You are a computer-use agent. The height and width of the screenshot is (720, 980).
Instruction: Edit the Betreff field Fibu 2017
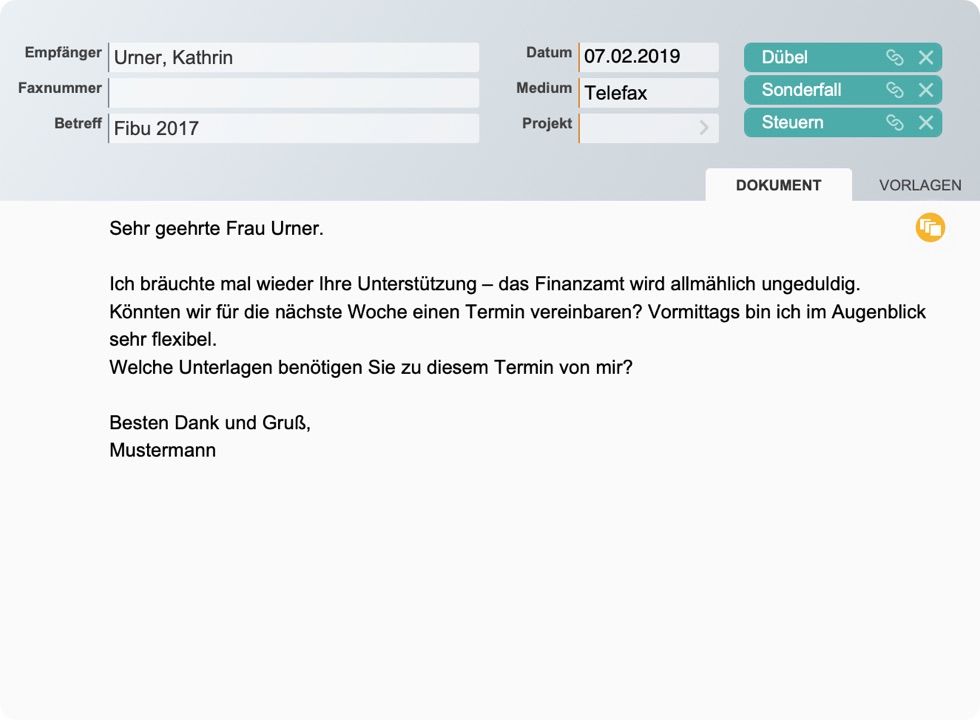[294, 128]
